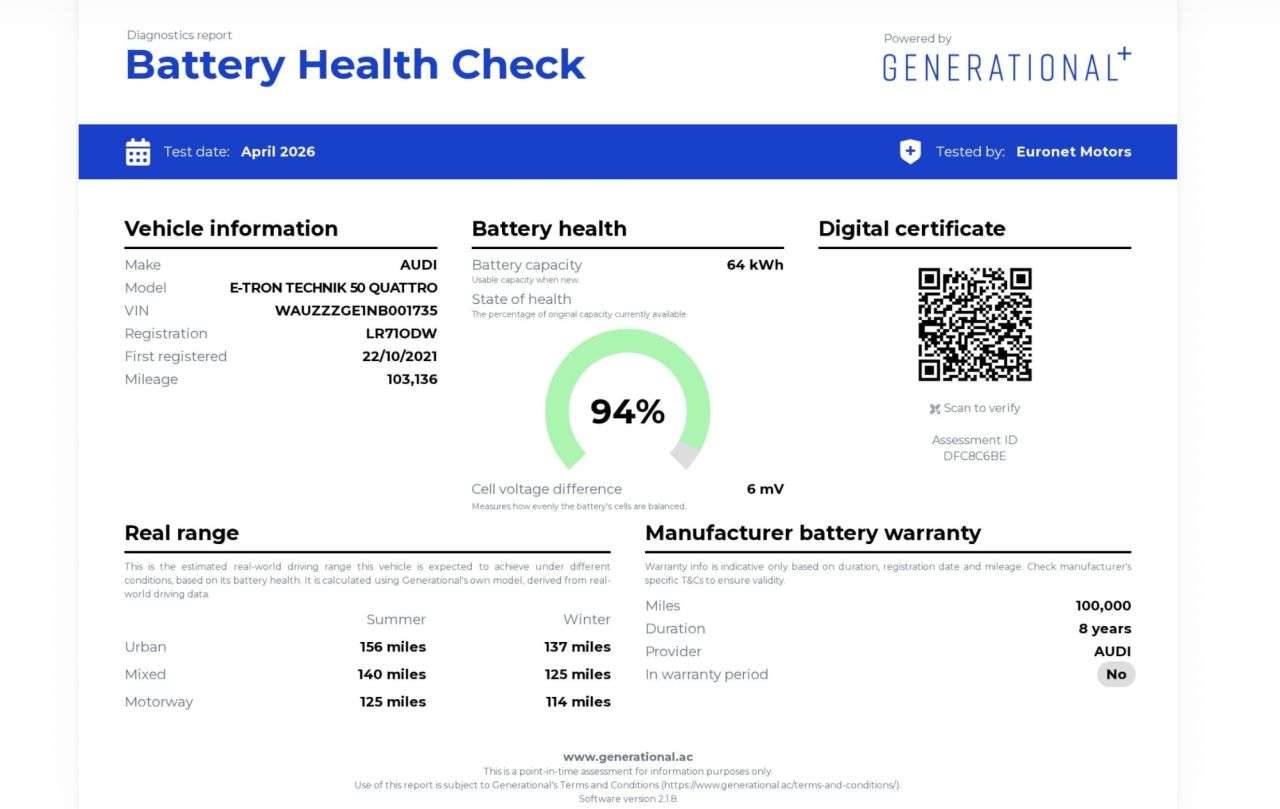The height and width of the screenshot is (809, 1280).
Task: Click the Assessment ID DFC8C6BE
Action: pyautogui.click(x=974, y=456)
